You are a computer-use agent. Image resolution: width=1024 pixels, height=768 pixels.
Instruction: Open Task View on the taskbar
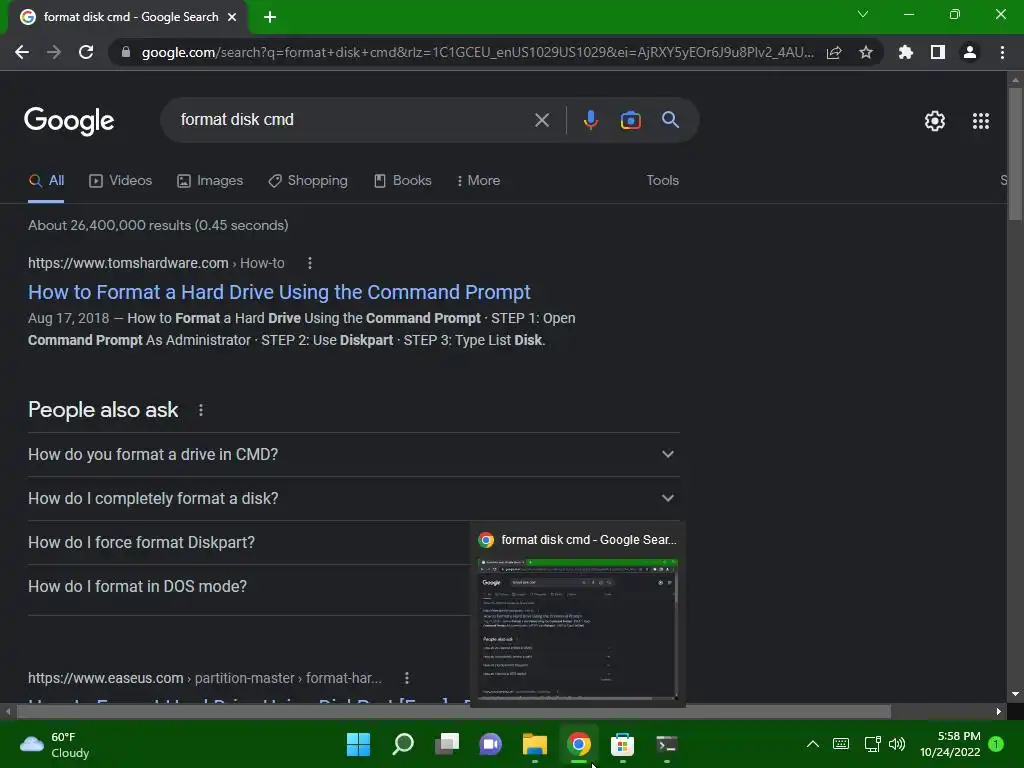click(447, 744)
